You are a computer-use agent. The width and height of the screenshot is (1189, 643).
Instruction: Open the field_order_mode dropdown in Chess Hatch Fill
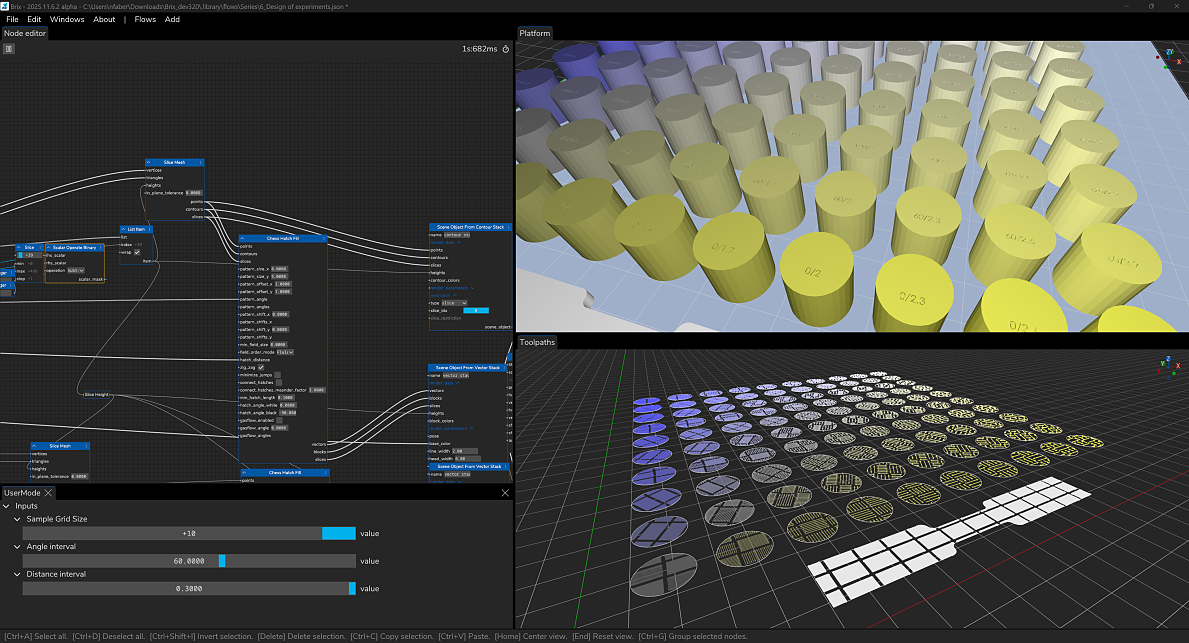pos(286,352)
